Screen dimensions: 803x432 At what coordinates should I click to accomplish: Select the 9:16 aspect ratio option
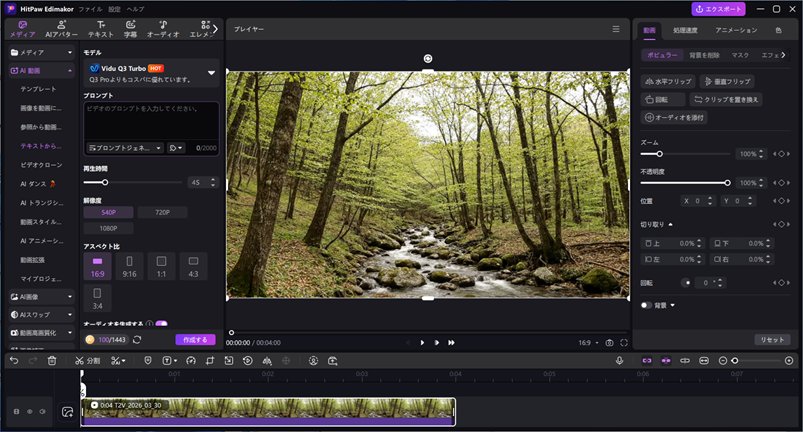click(129, 266)
